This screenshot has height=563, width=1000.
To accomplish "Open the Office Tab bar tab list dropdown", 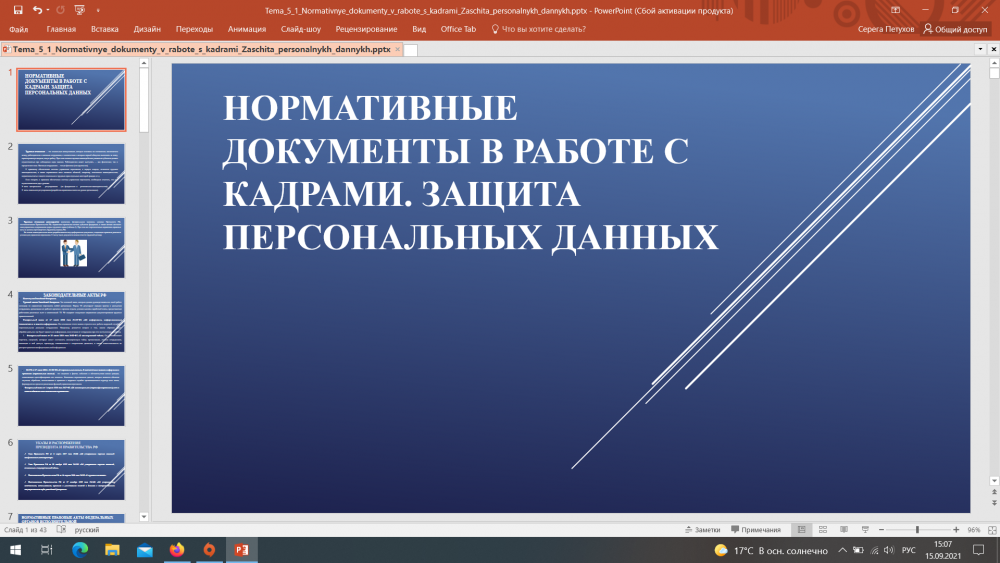I will coord(980,49).
